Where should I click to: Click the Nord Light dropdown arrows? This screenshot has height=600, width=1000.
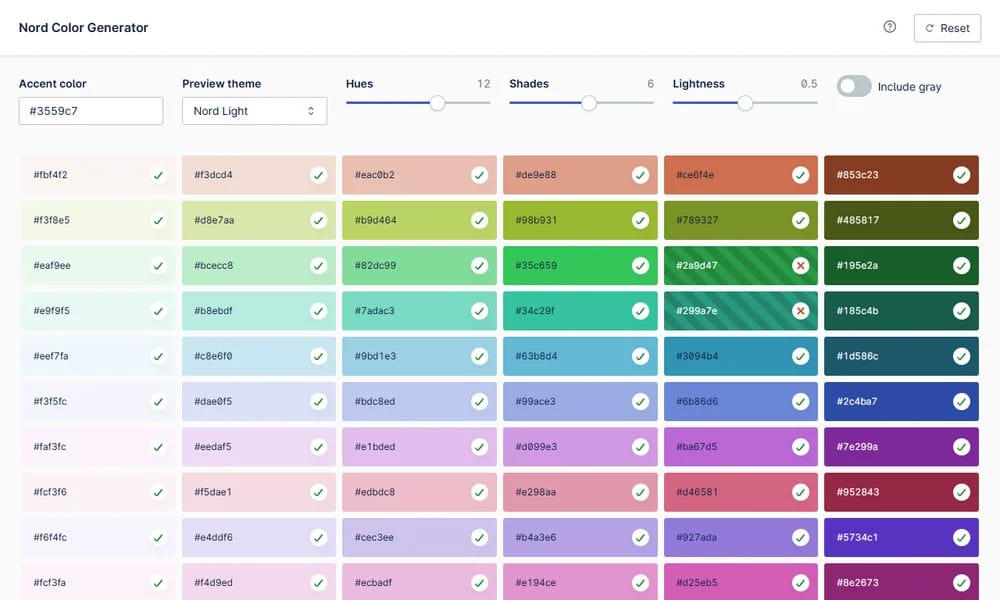pos(311,111)
